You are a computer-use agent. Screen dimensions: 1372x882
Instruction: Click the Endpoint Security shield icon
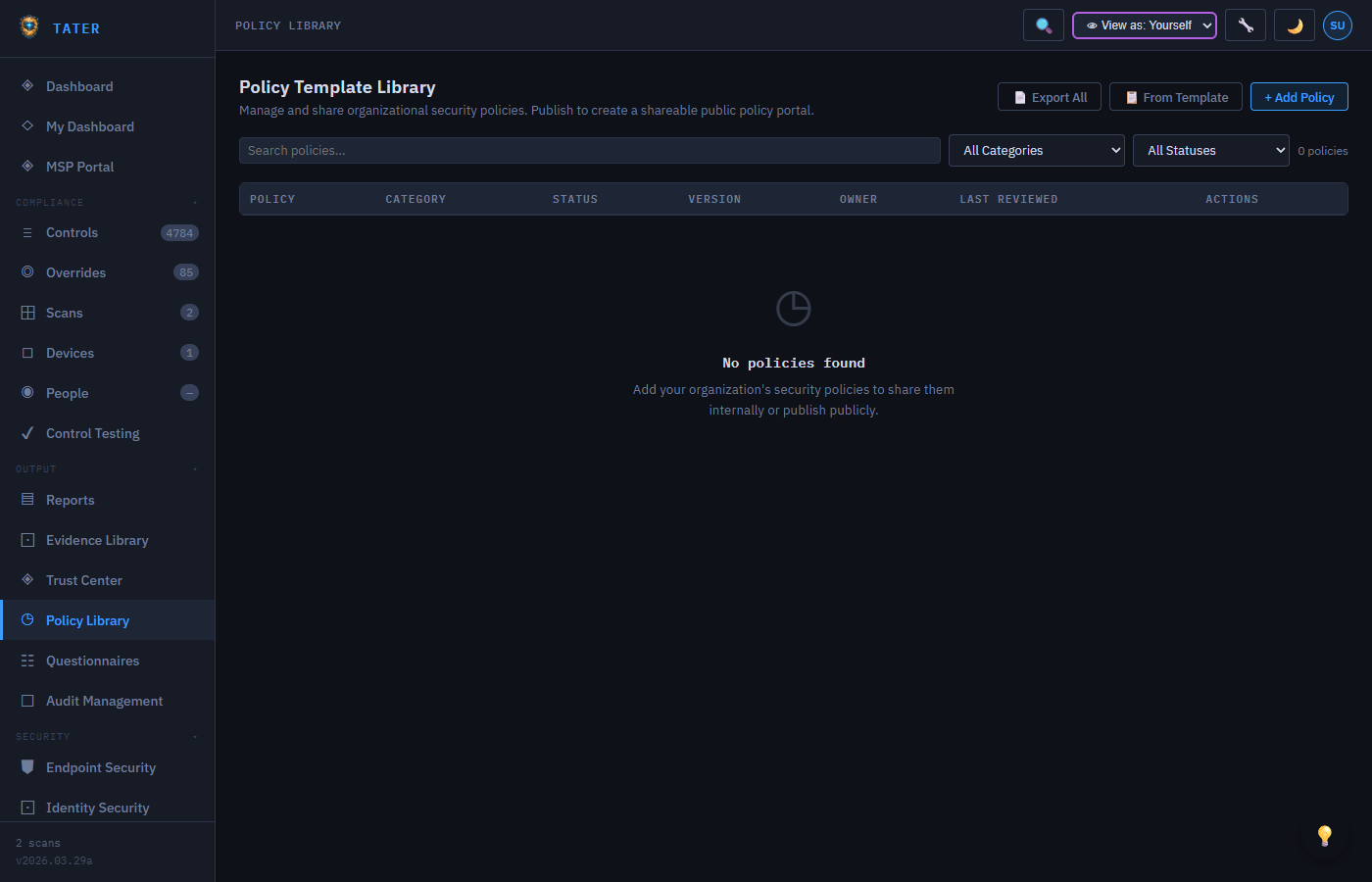pyautogui.click(x=27, y=767)
